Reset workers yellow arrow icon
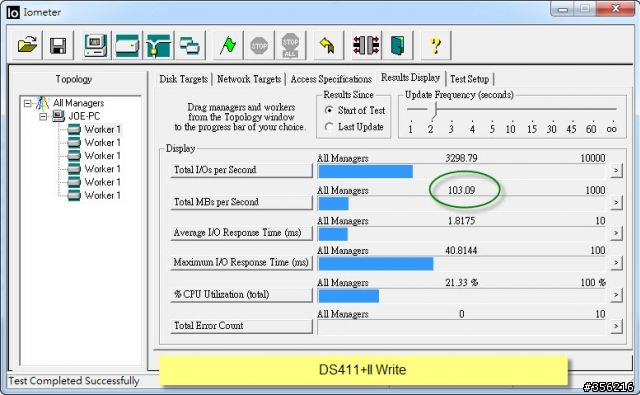Viewport: 640px width, 395px height. coord(328,45)
